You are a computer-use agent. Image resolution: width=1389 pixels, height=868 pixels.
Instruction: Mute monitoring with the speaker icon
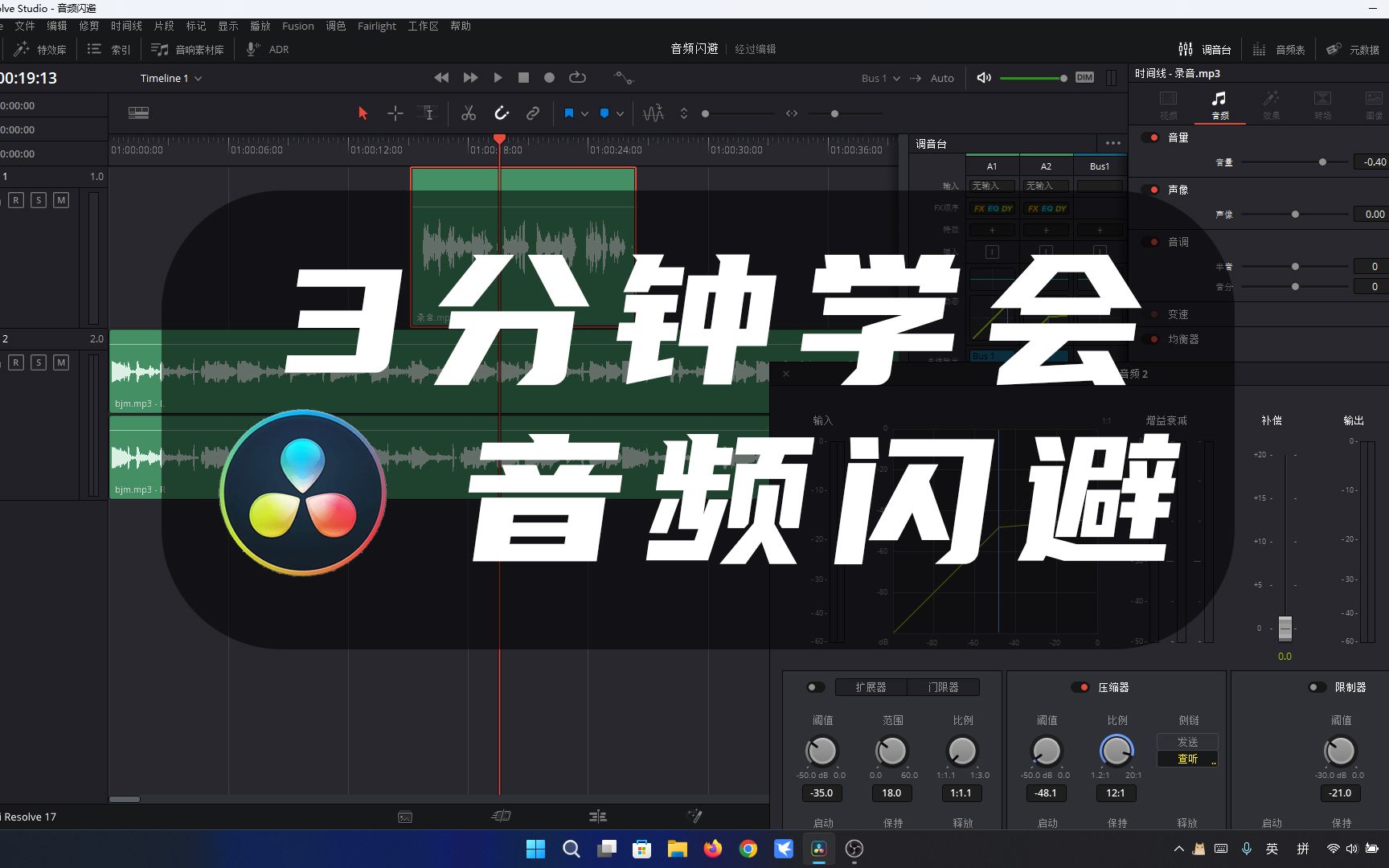(x=984, y=78)
